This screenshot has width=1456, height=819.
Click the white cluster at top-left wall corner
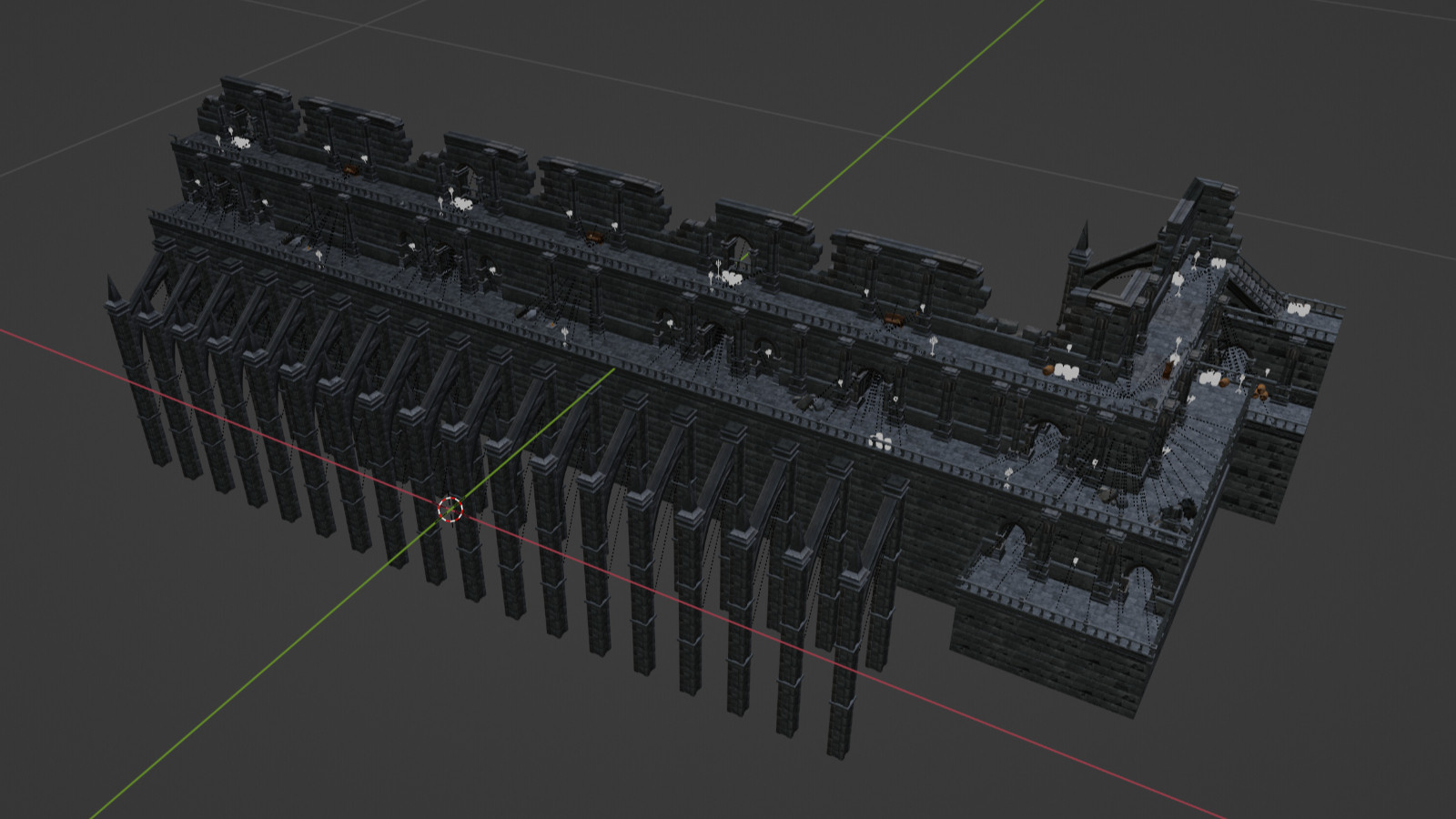[240, 142]
